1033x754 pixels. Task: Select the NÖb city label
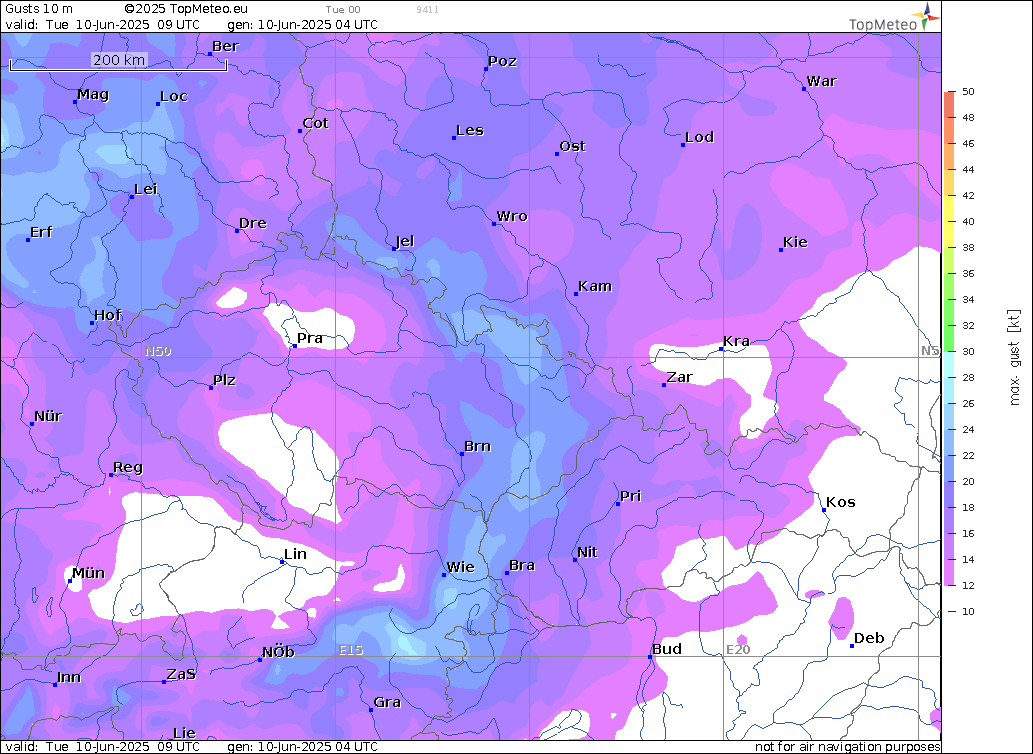(278, 653)
